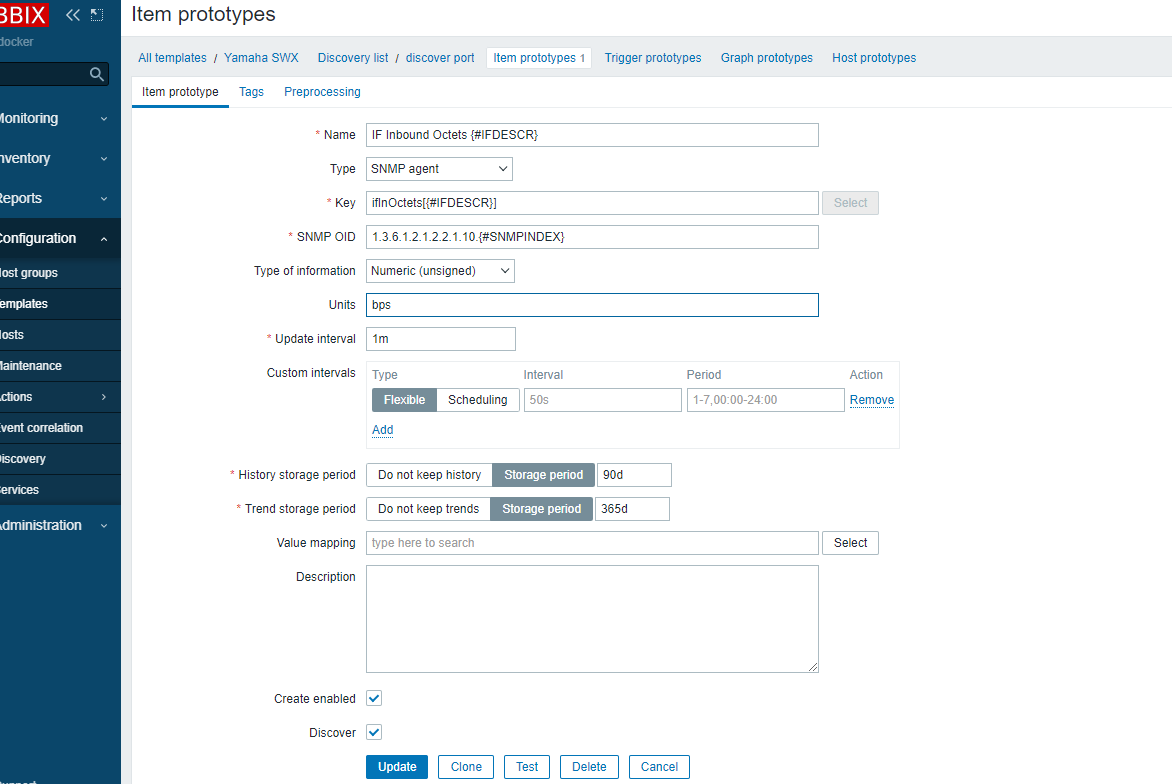1172x784 pixels.
Task: Switch to the Preprocessing tab
Action: pyautogui.click(x=322, y=92)
